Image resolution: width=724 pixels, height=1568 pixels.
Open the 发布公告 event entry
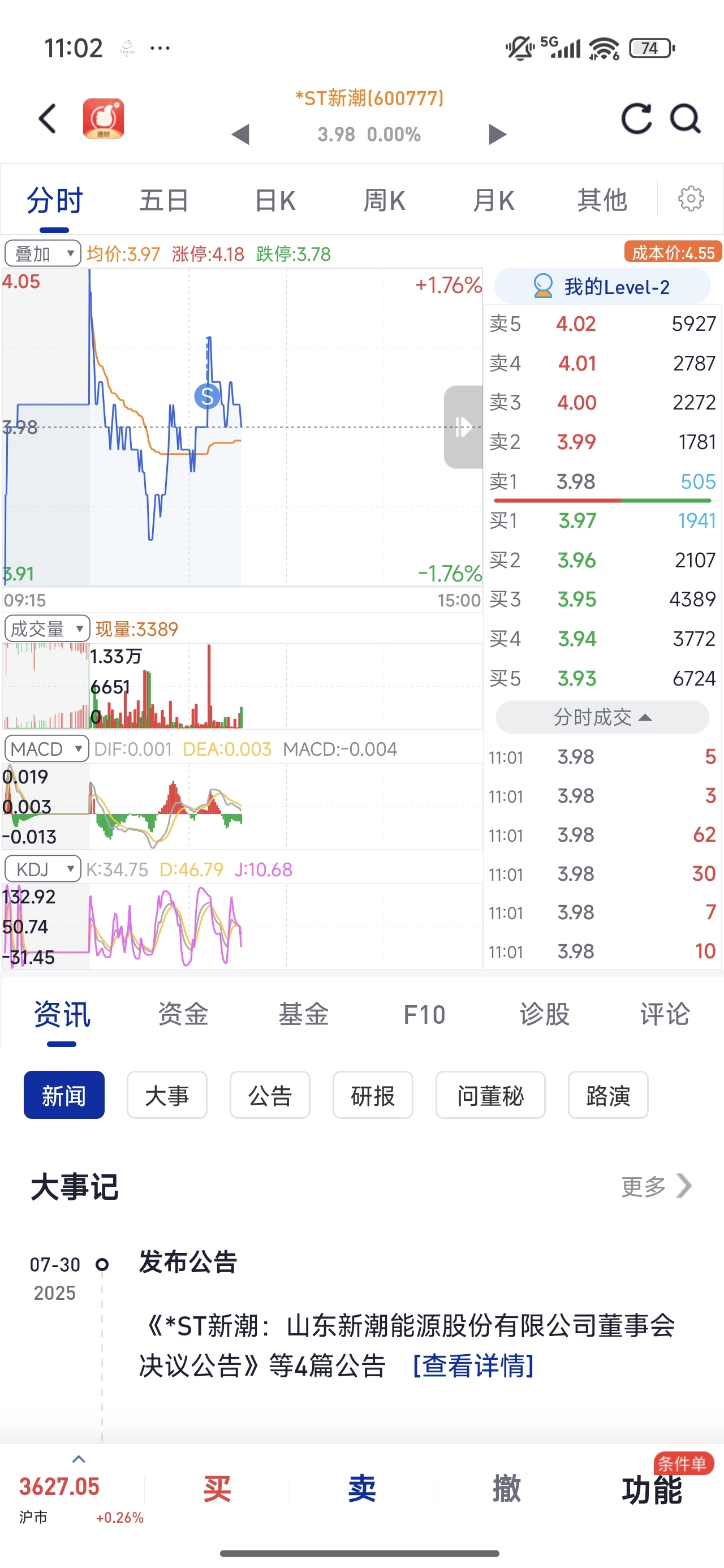[188, 1262]
